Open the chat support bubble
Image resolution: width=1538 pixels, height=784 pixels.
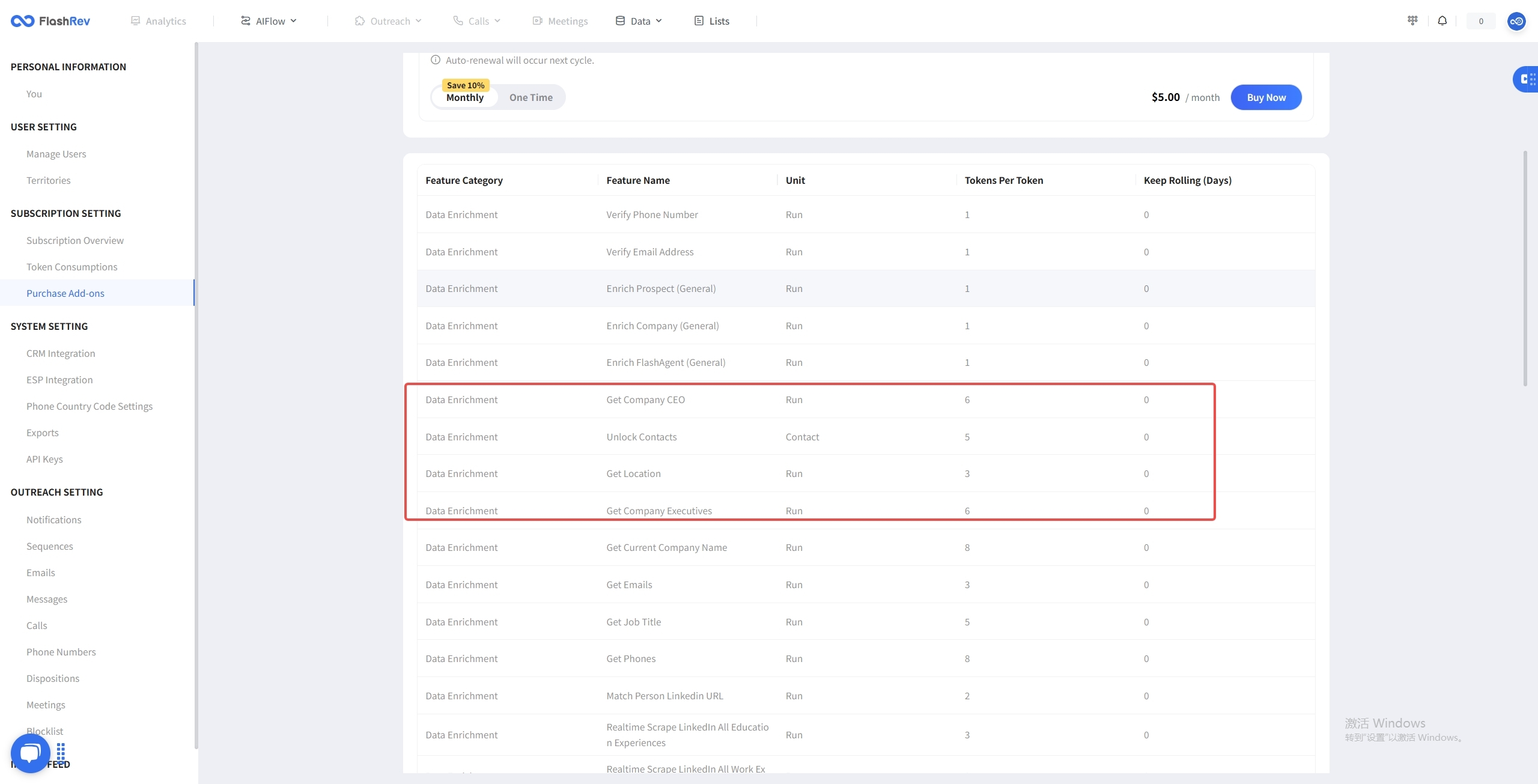(30, 753)
